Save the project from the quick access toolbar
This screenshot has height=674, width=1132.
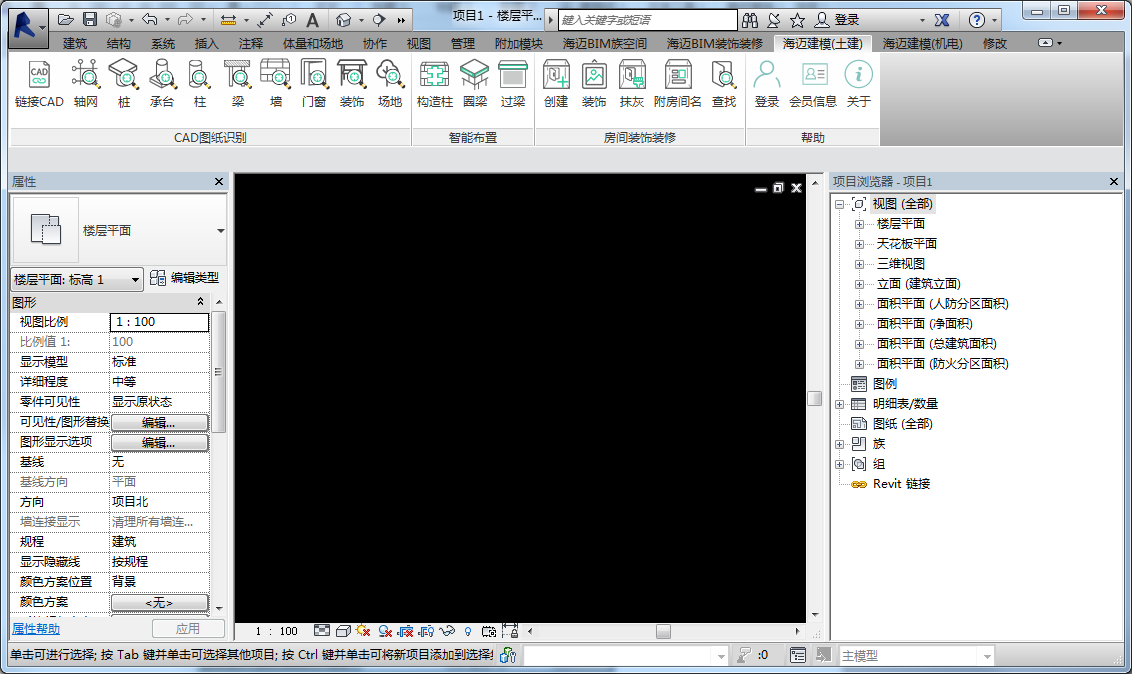point(90,19)
